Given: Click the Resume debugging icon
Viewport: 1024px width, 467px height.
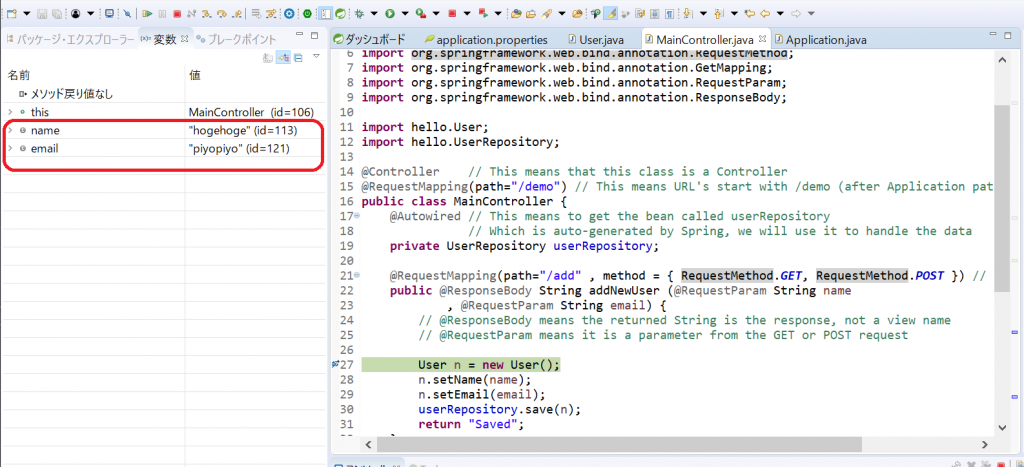Looking at the screenshot, I should tap(147, 14).
